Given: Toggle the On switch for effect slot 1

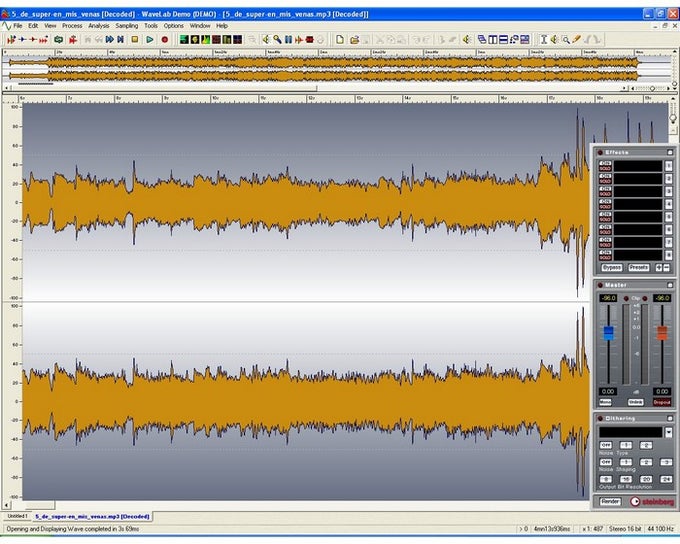Looking at the screenshot, I should click(605, 162).
